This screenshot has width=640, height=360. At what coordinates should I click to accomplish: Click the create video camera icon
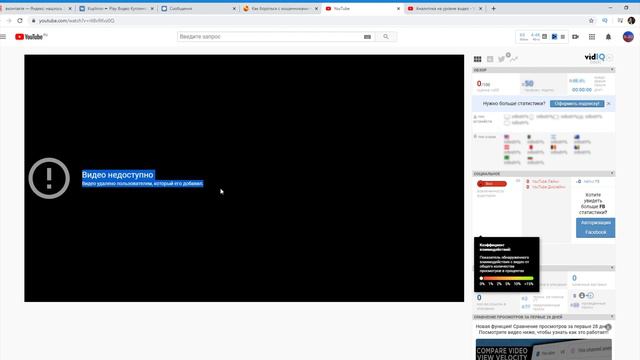[x=576, y=37]
